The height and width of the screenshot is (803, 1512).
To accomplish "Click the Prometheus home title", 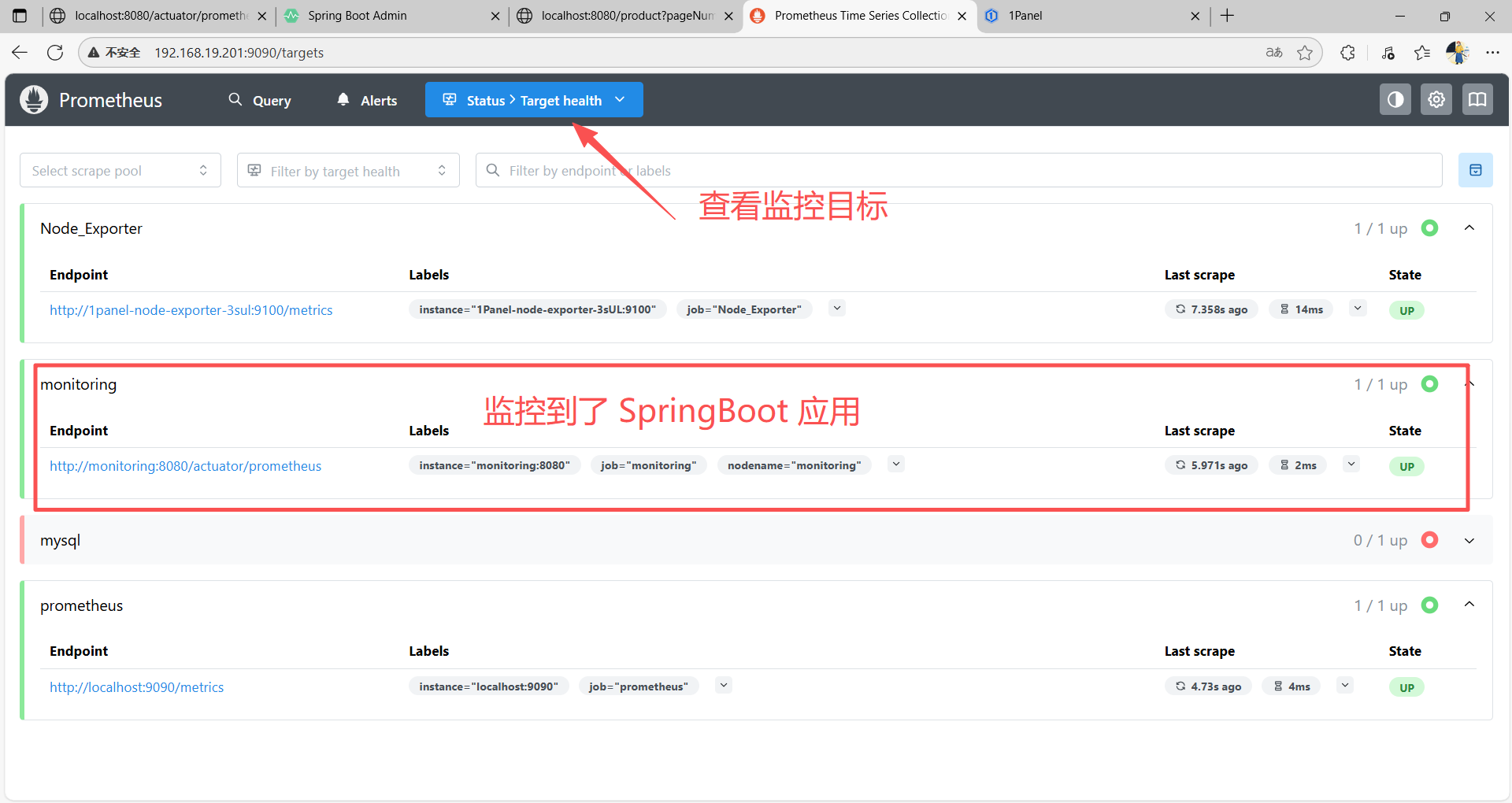I will 110,100.
